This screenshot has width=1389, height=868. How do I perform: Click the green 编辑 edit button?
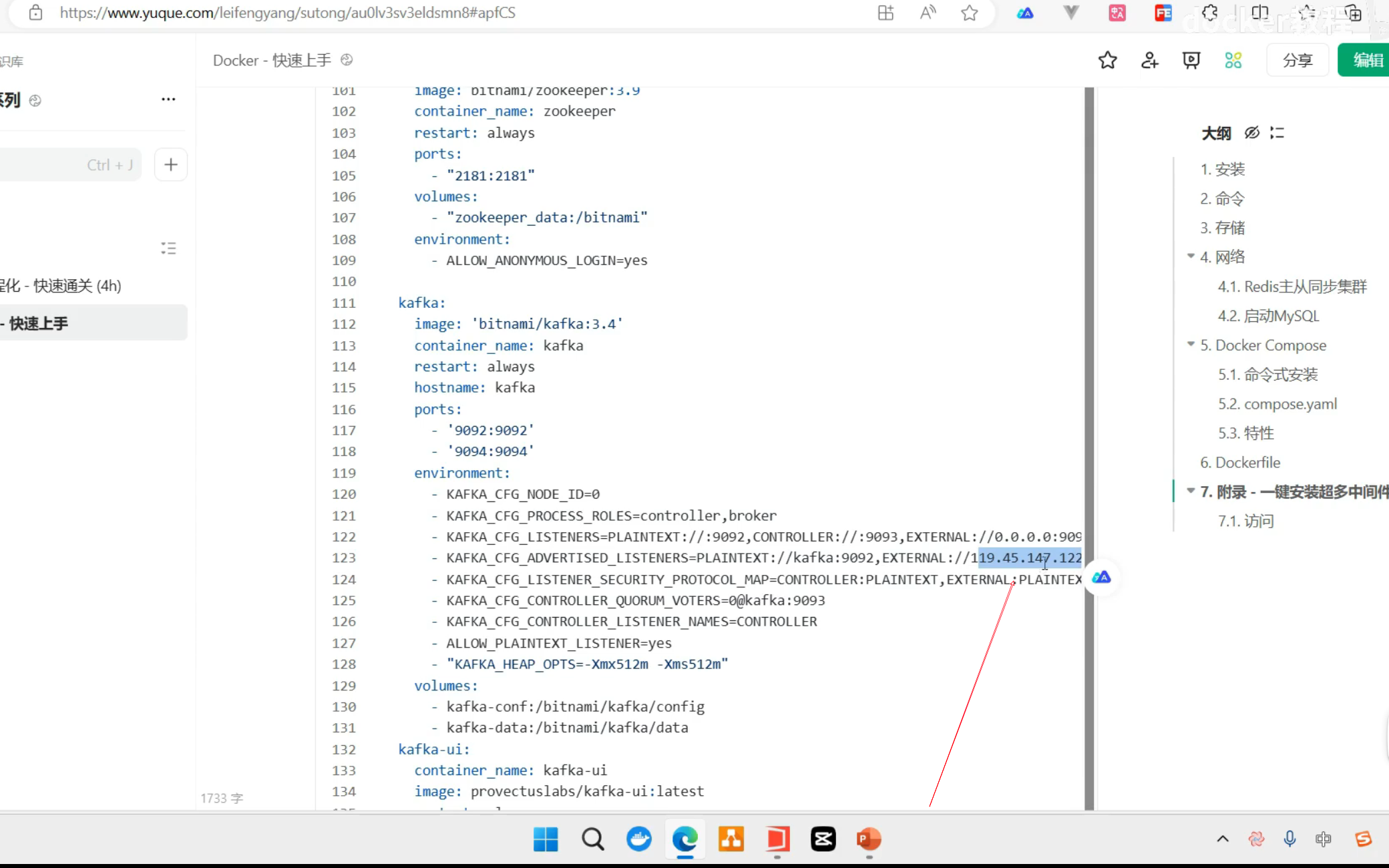[1366, 60]
